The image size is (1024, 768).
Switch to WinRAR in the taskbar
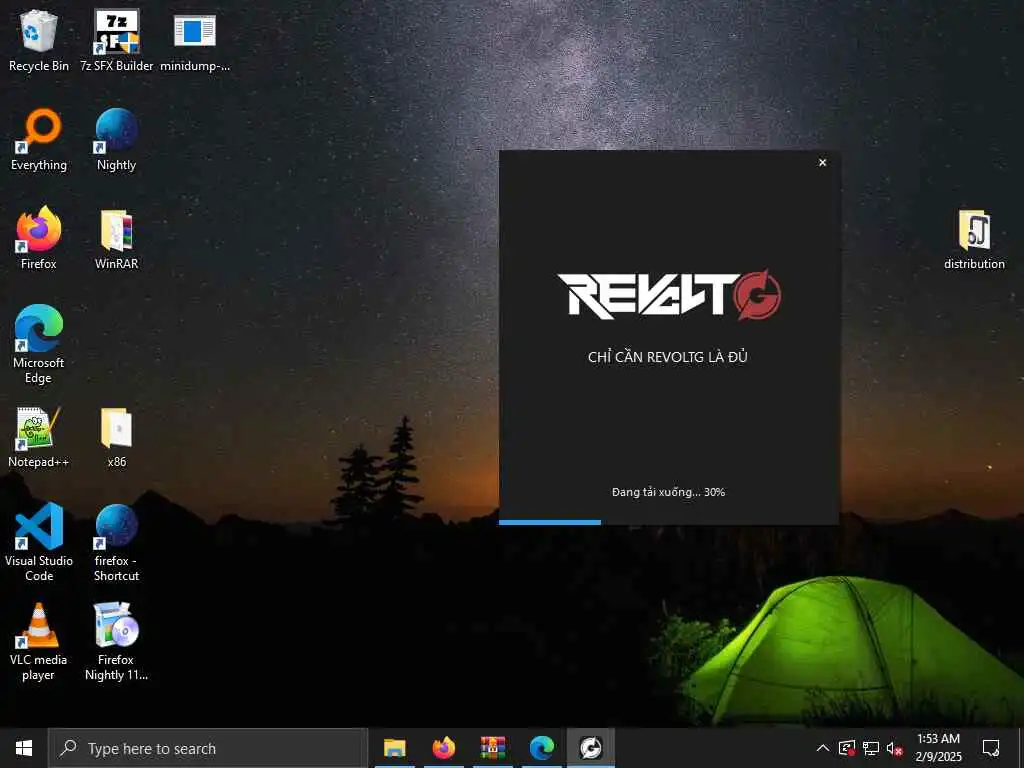(x=492, y=748)
